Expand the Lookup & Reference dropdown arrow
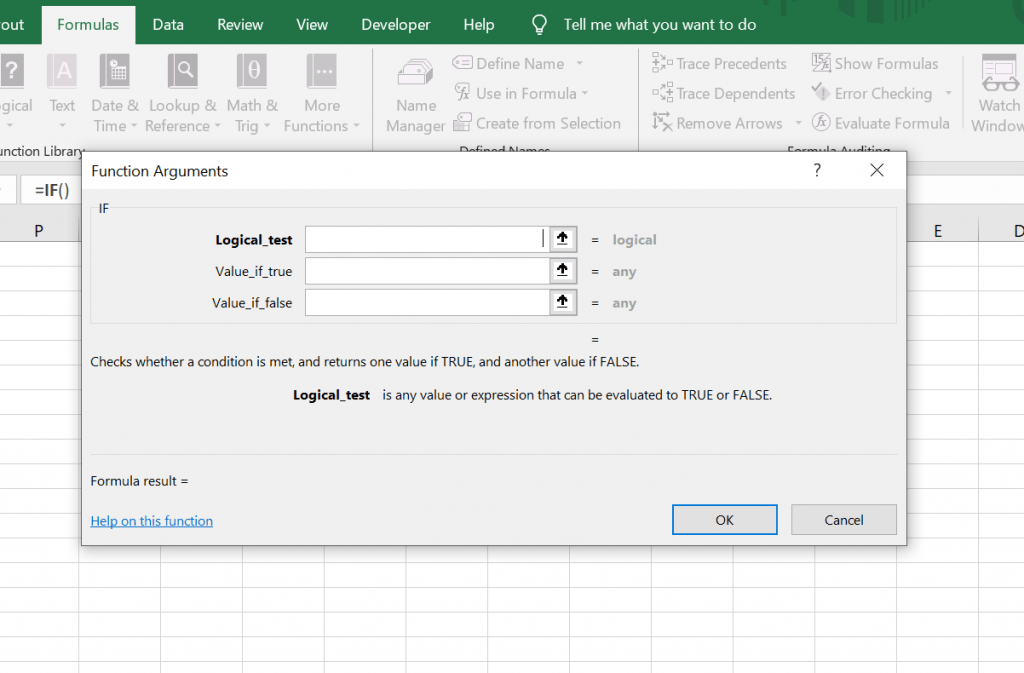Viewport: 1024px width, 673px height. click(x=217, y=126)
